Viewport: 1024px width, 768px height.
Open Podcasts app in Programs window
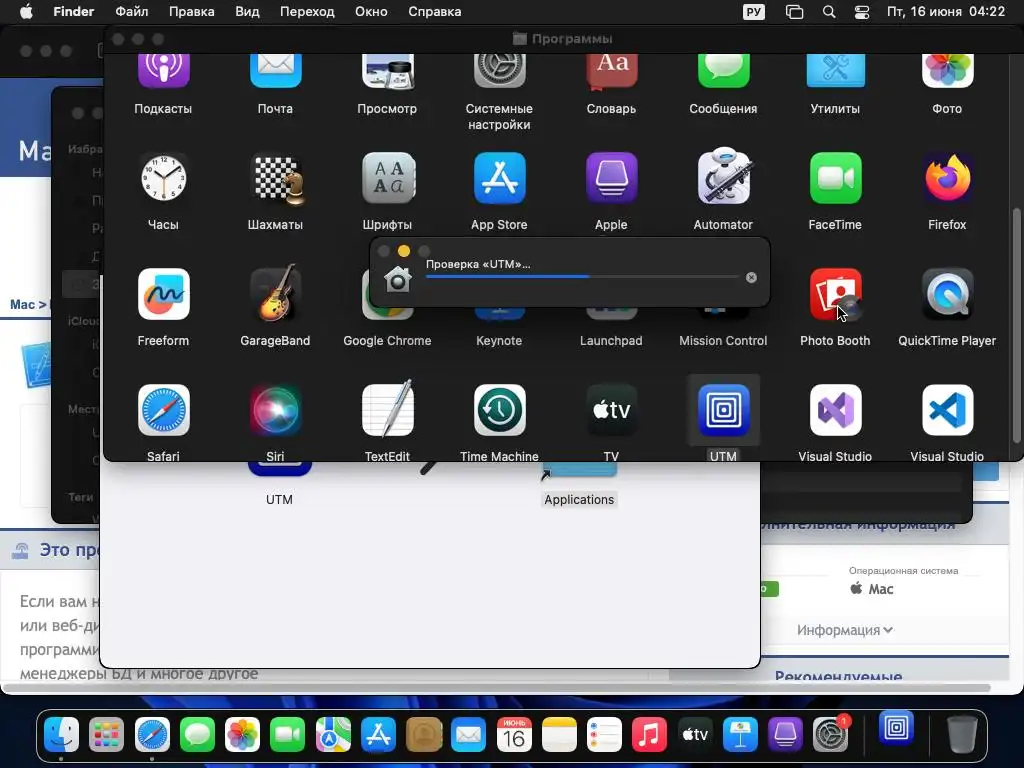[x=163, y=69]
